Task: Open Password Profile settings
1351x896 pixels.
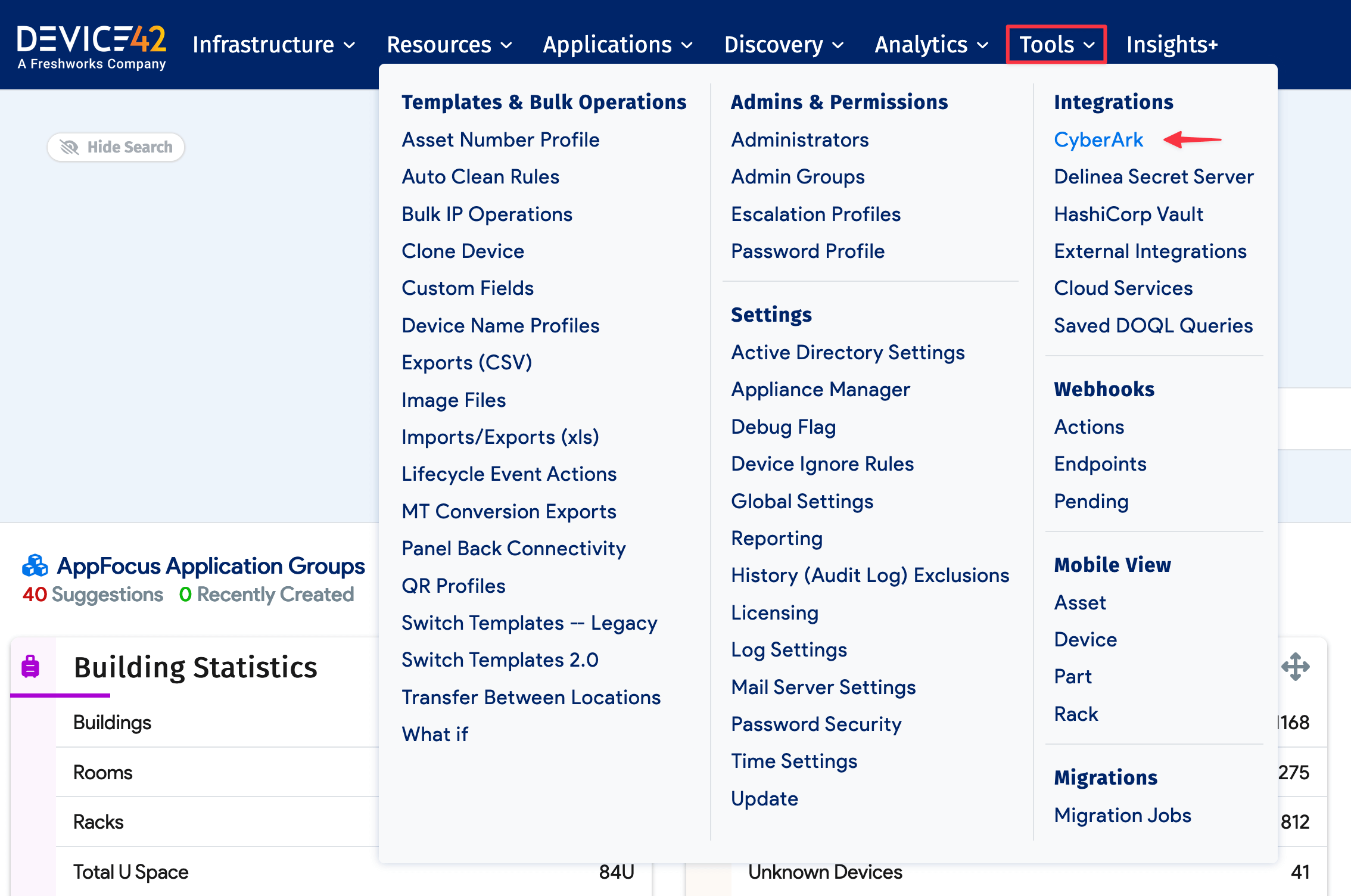Action: point(808,251)
